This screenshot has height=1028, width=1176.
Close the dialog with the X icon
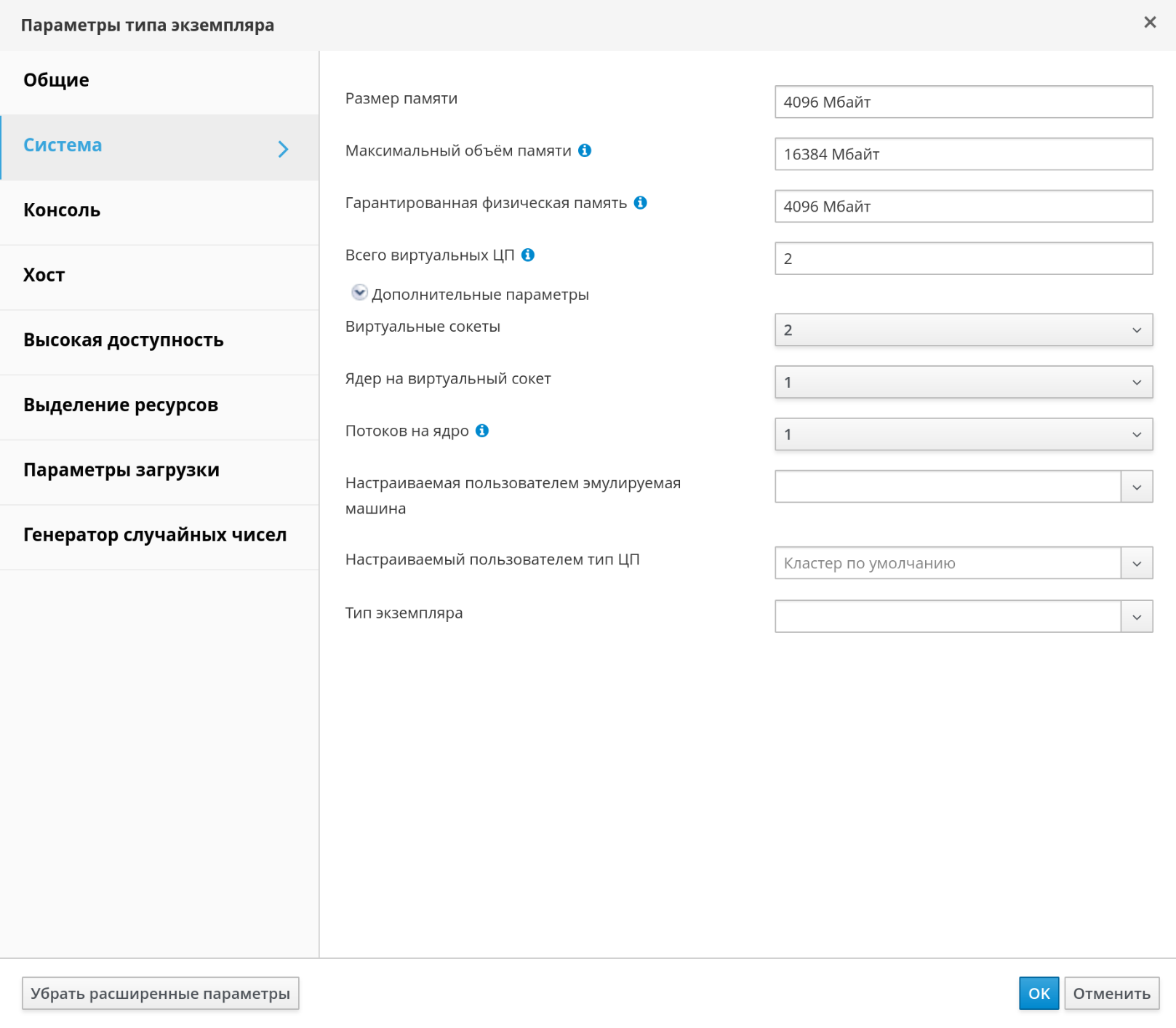coord(1150,23)
